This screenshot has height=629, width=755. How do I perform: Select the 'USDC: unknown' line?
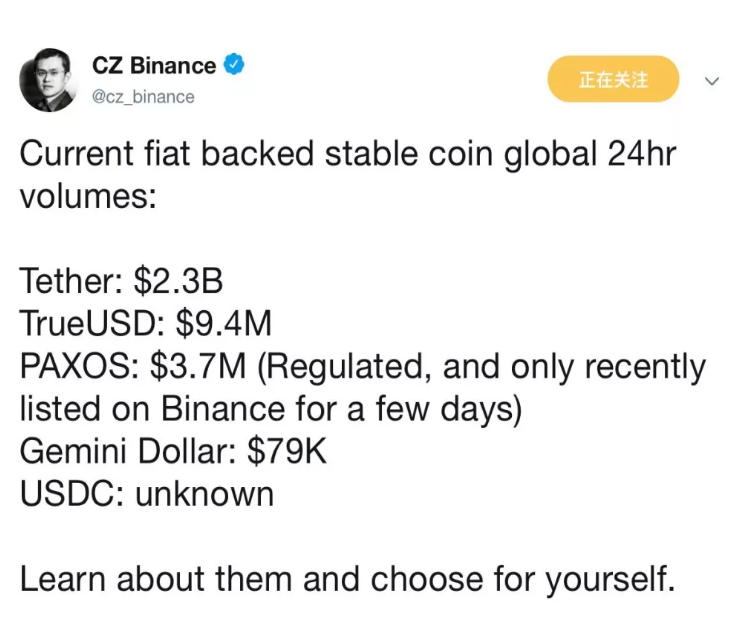147,494
